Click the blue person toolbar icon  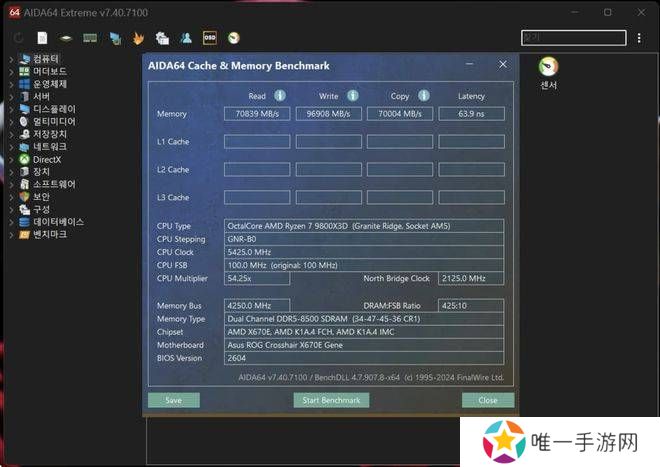[186, 38]
